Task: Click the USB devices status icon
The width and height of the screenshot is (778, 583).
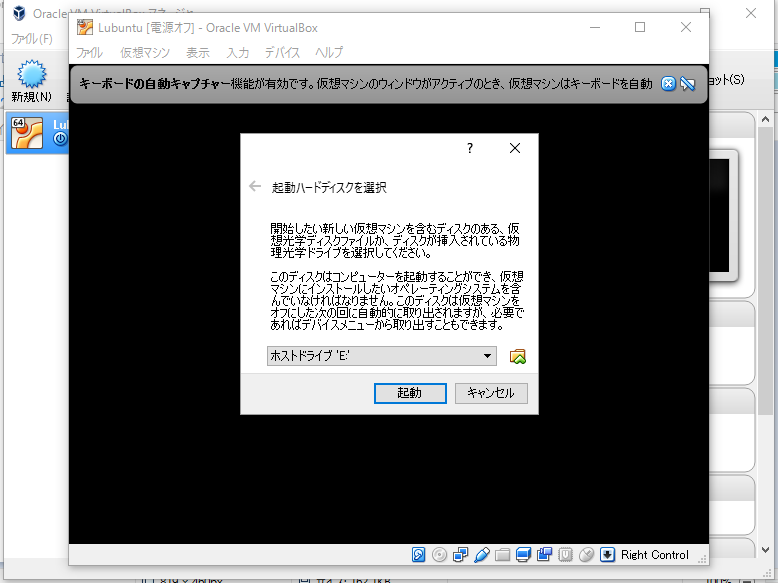Action: [x=481, y=554]
